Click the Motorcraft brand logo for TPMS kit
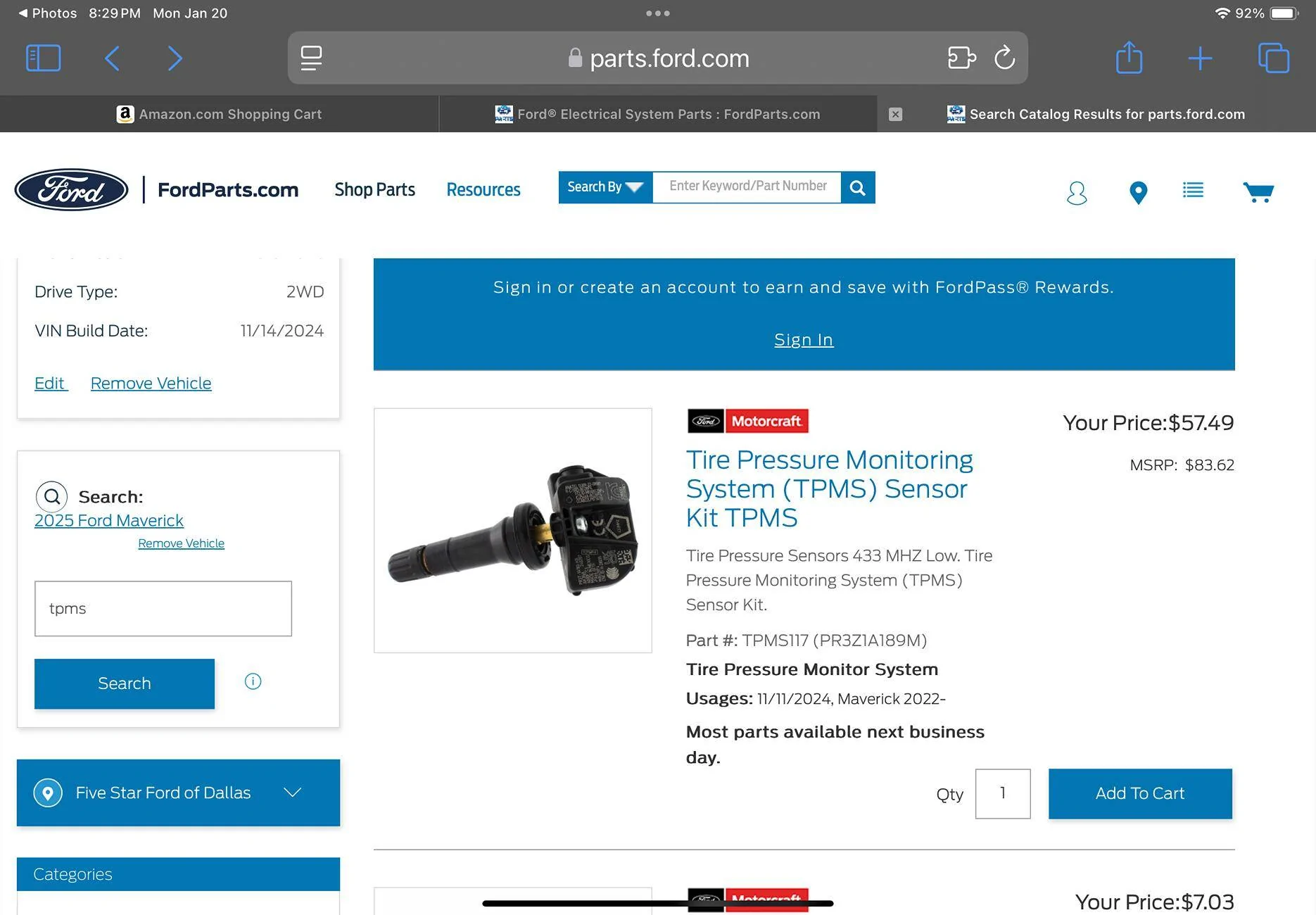 [x=748, y=421]
